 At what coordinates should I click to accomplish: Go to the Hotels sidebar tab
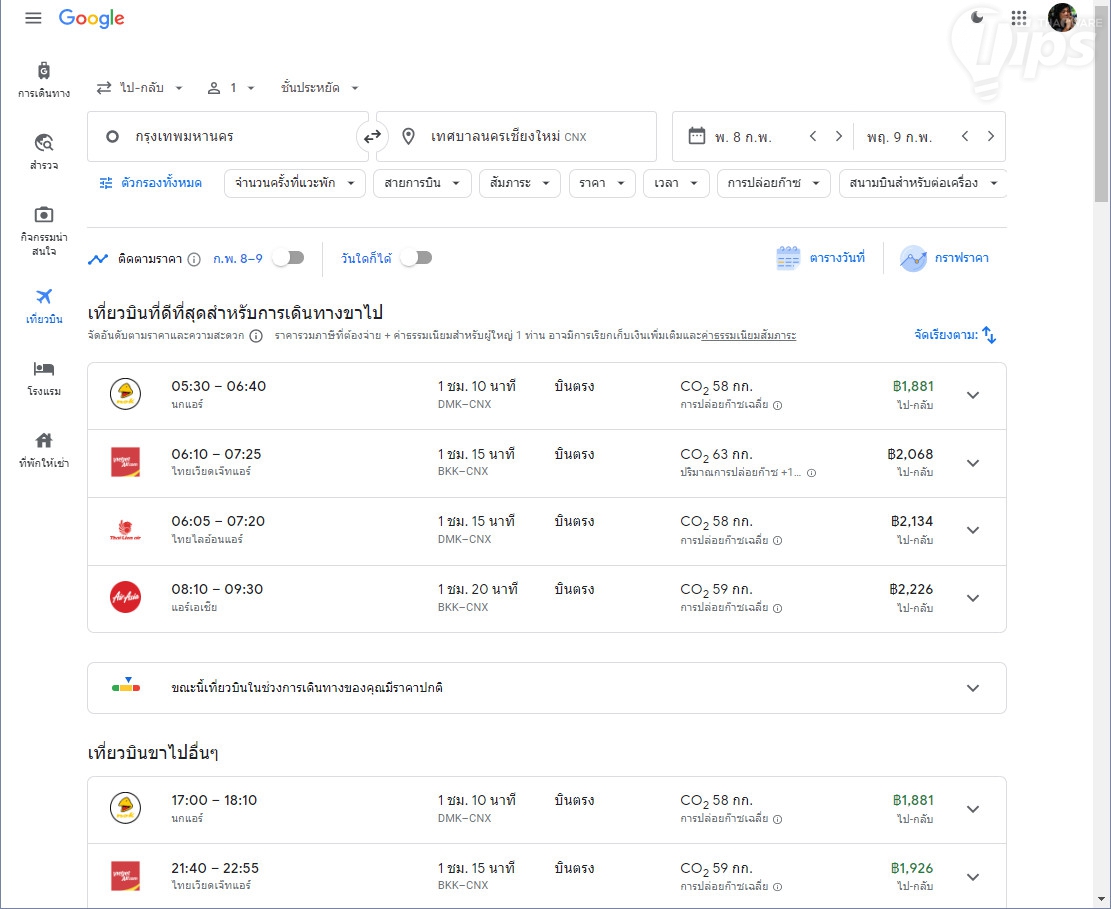(44, 377)
